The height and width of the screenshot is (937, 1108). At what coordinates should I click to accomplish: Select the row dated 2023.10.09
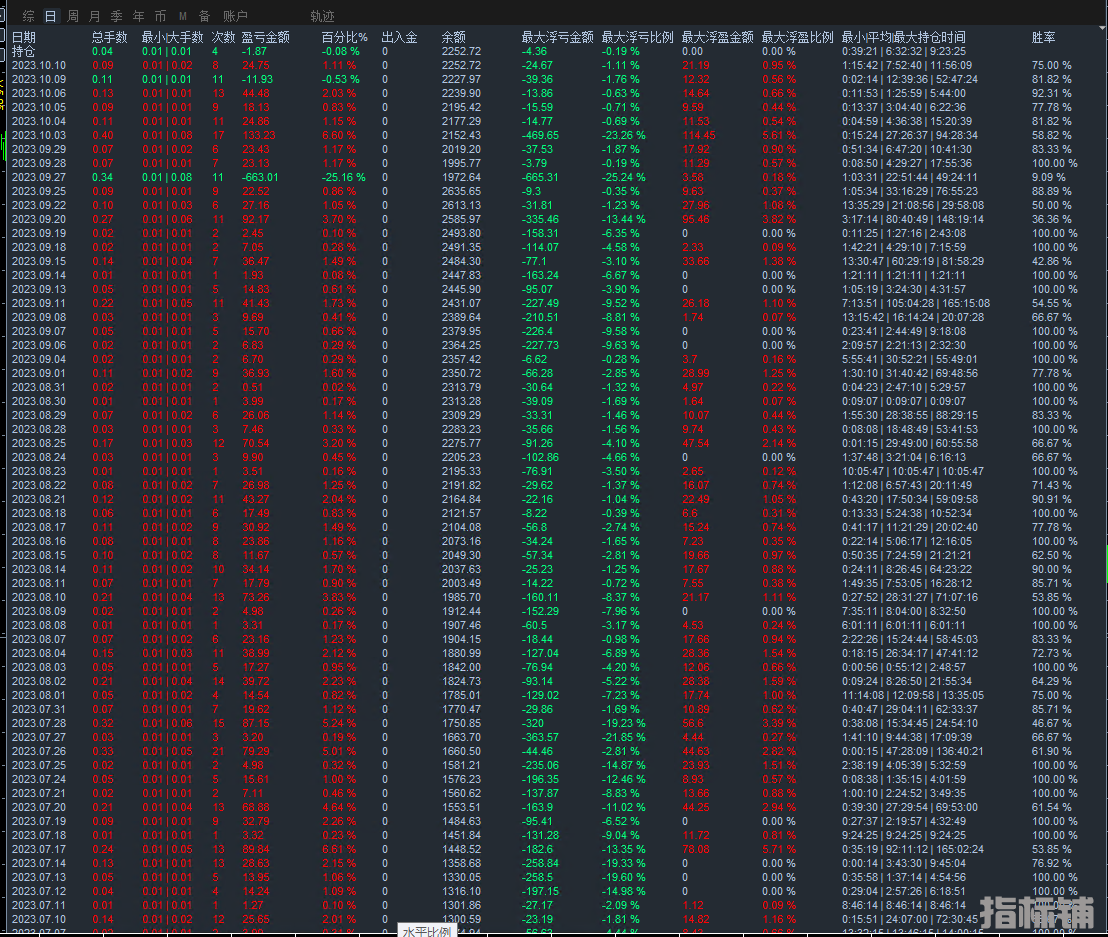coord(555,79)
